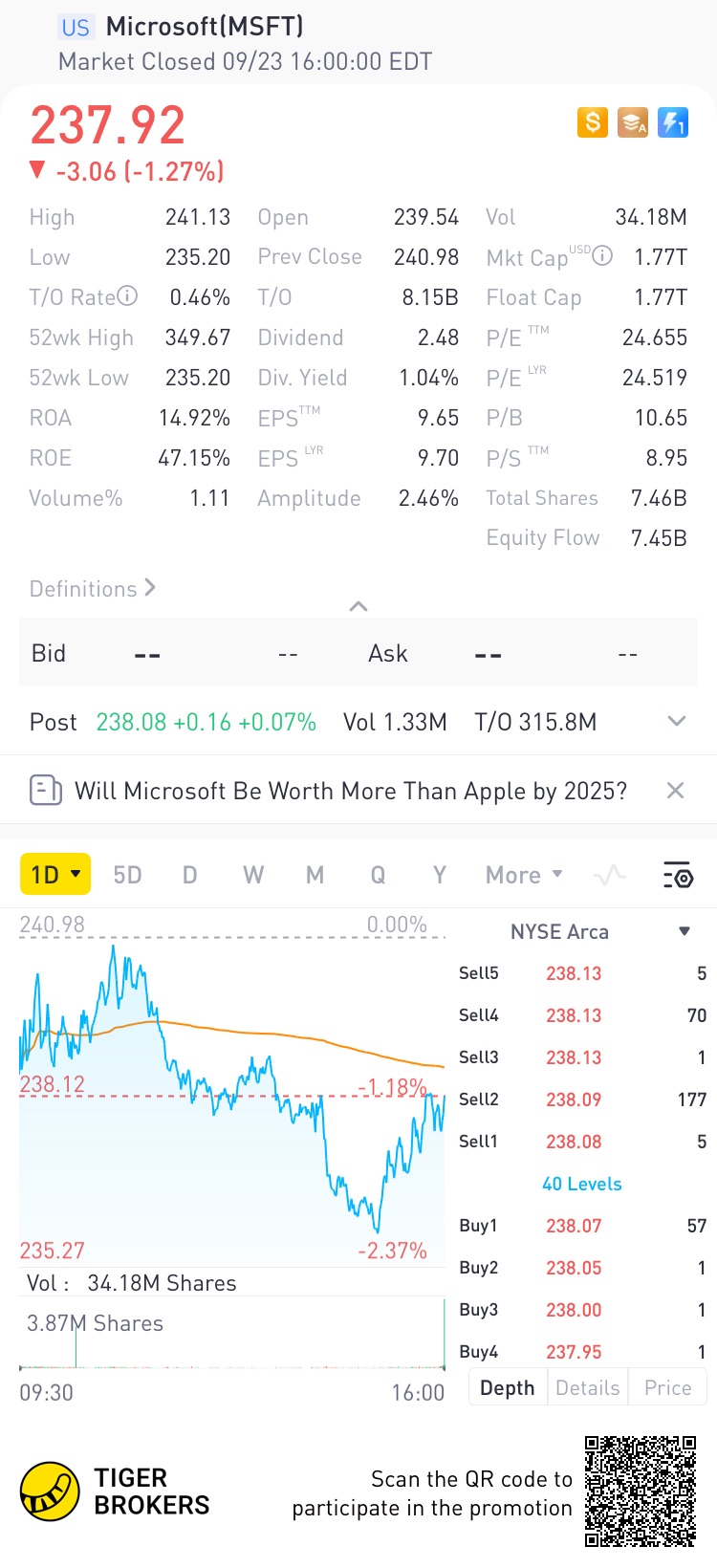This screenshot has width=717, height=1568.
Task: Select the Price tab
Action: point(667,1387)
